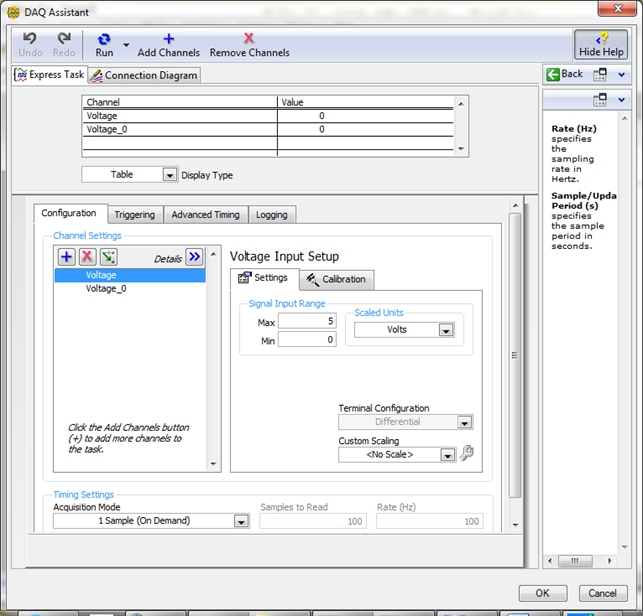The image size is (643, 616).
Task: Click Add Channels in the toolbar
Action: 169,45
